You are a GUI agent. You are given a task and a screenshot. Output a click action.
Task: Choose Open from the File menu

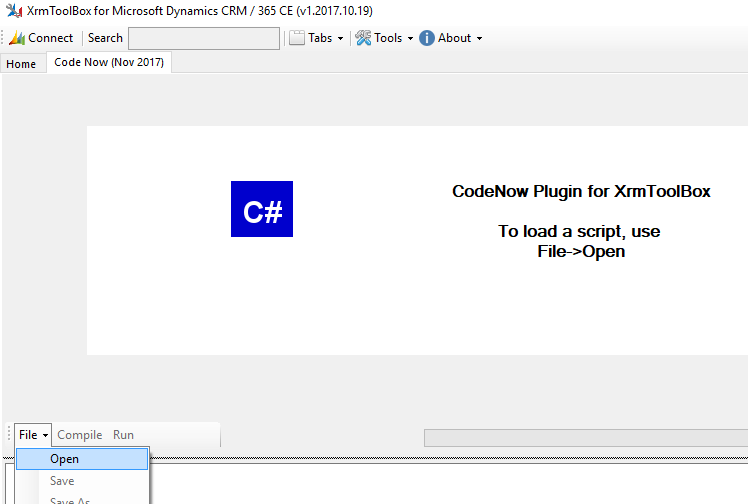coord(65,459)
